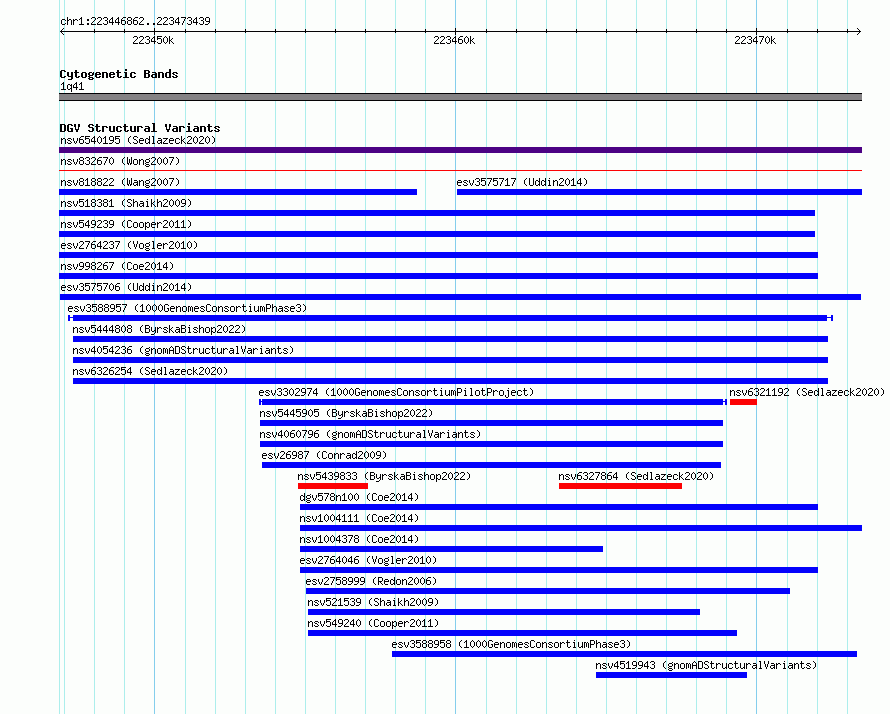The width and height of the screenshot is (890, 714).
Task: Click the 223470k ruler position label
Action: point(755,40)
